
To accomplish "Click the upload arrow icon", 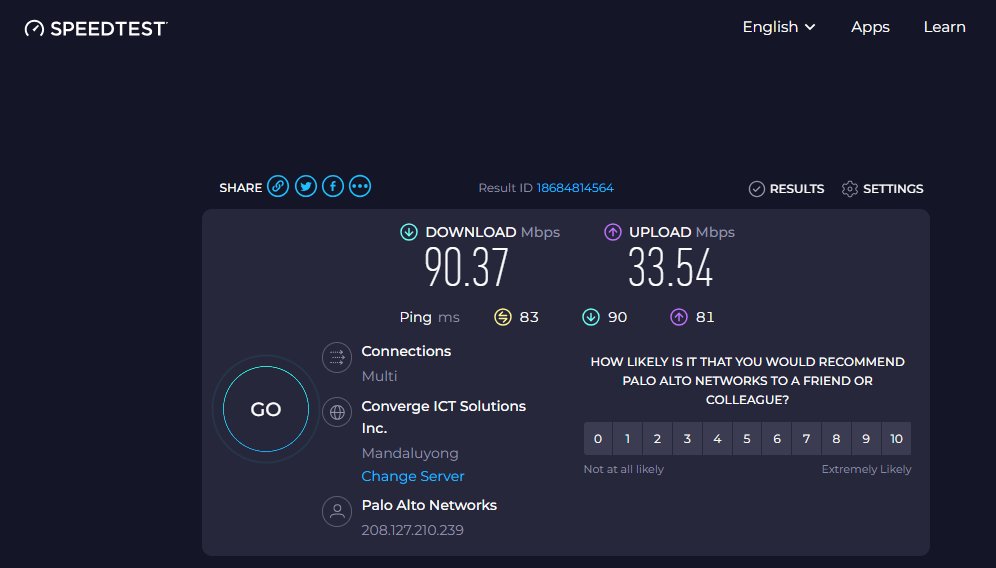I will 612,232.
